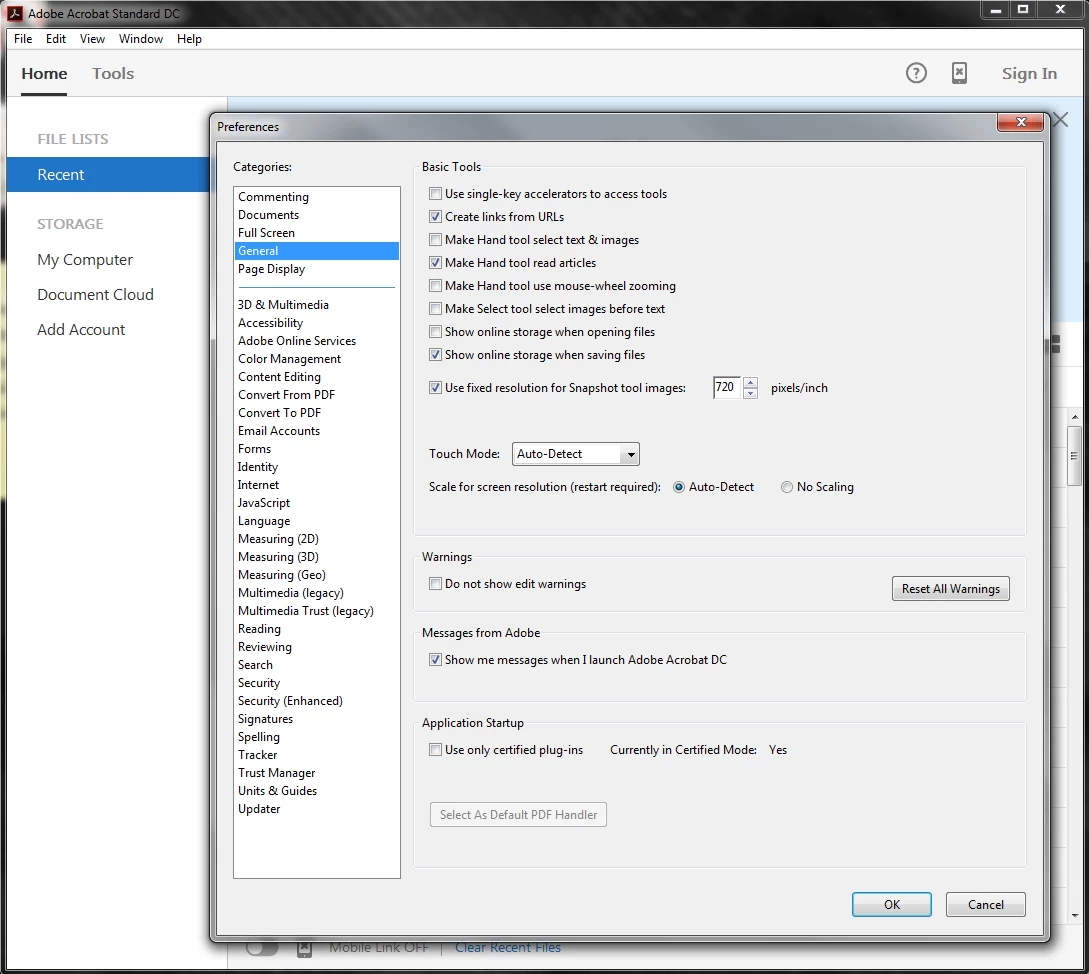Select Recent in file lists
Screen dimensions: 1089x974
pos(108,174)
